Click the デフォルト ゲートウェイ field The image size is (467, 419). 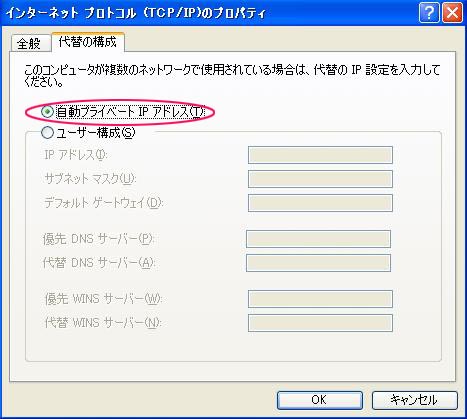tap(320, 203)
